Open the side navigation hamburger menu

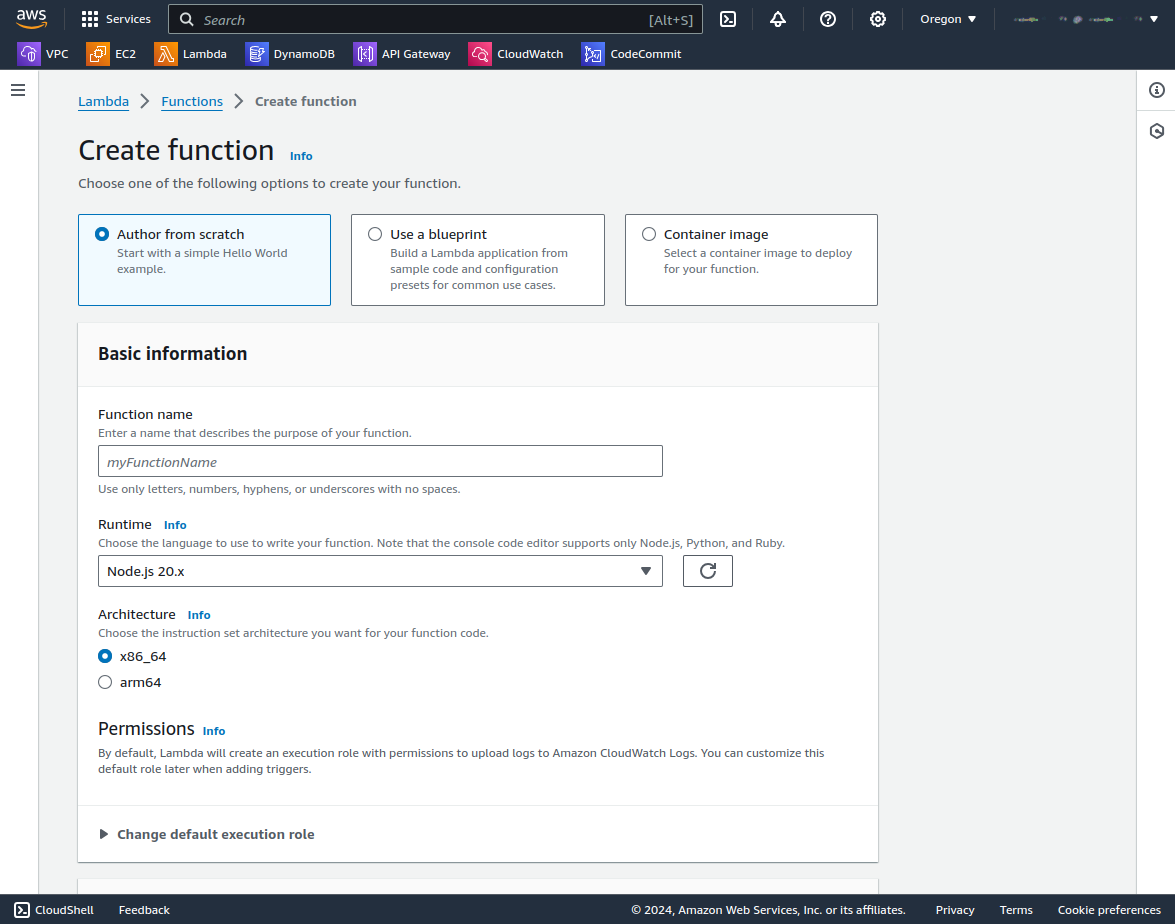(18, 90)
